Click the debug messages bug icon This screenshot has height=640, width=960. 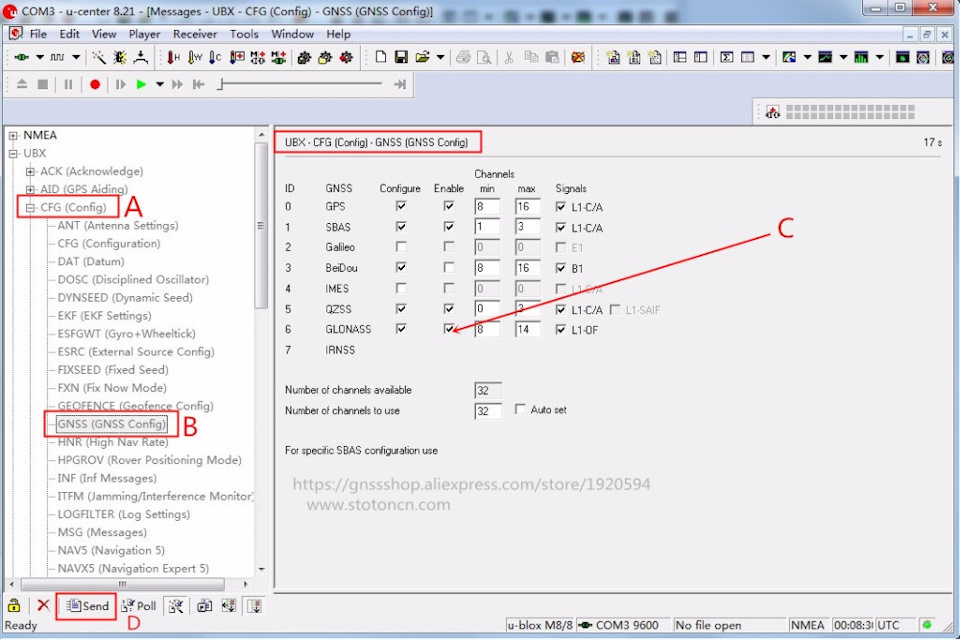click(119, 58)
